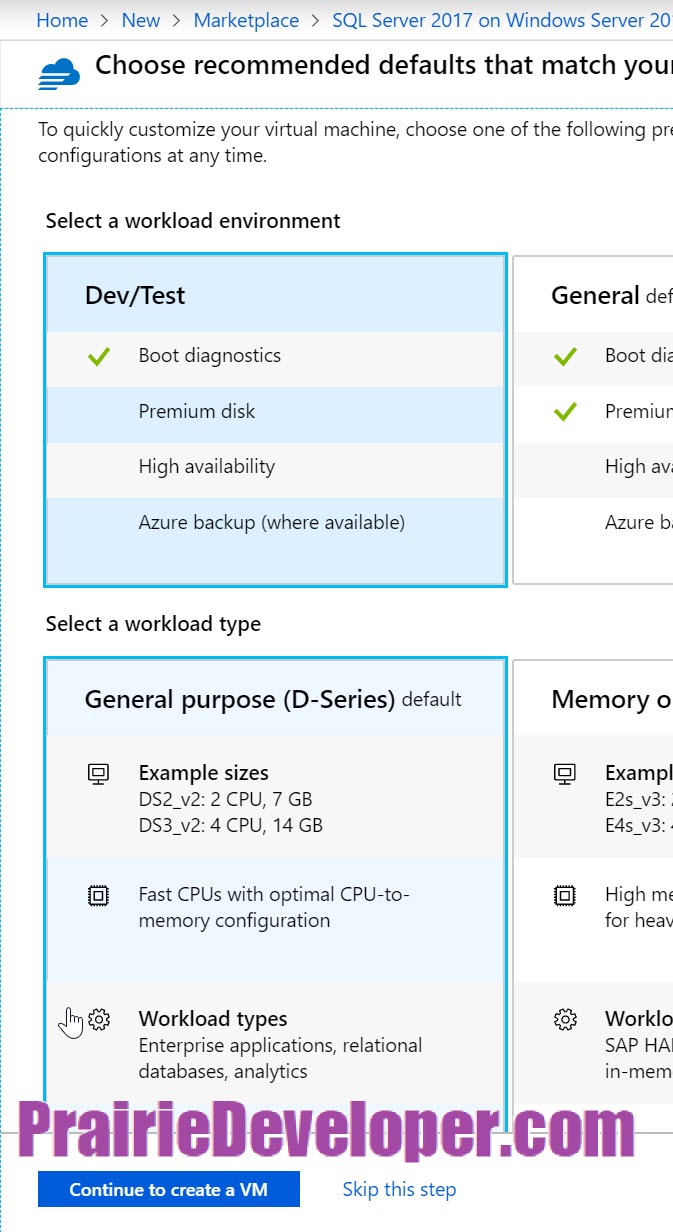
Task: Click the Dev/Test Boot diagnostics green checkmark
Action: (x=98, y=356)
